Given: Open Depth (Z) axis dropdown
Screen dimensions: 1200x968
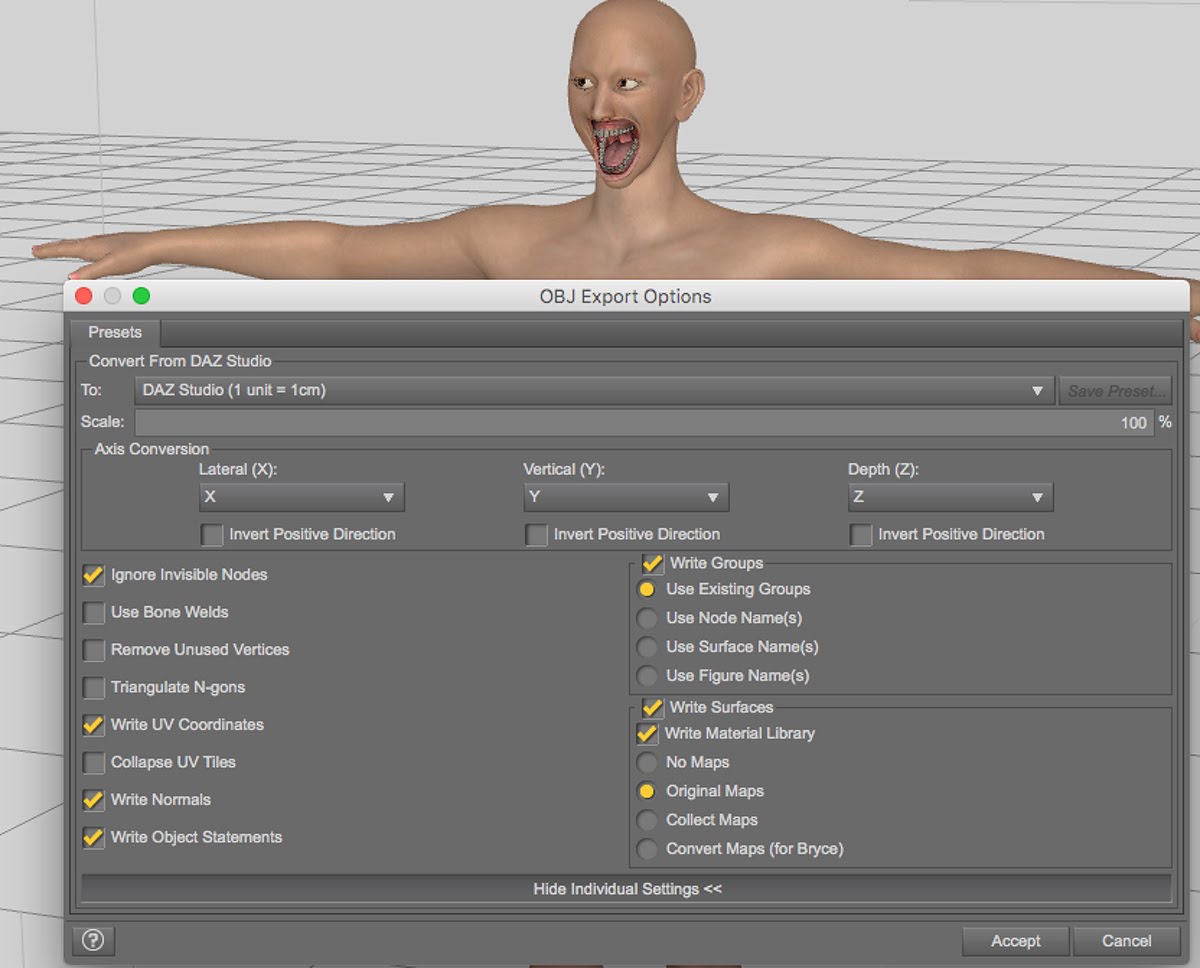Looking at the screenshot, I should coord(950,497).
